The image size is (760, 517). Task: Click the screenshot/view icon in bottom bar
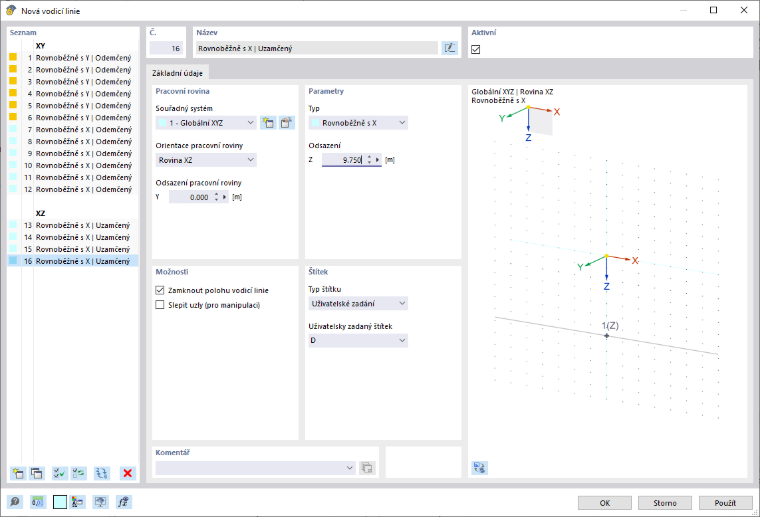click(100, 502)
